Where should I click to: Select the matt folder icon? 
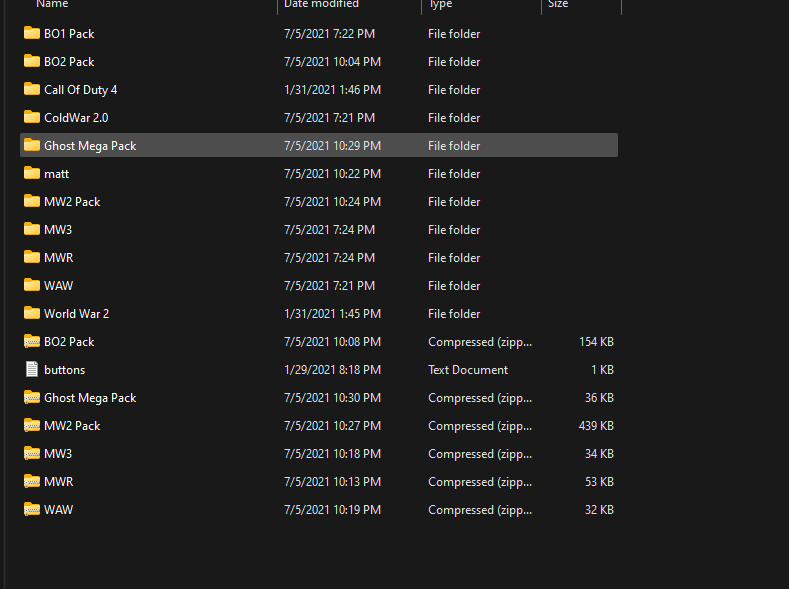(x=32, y=173)
